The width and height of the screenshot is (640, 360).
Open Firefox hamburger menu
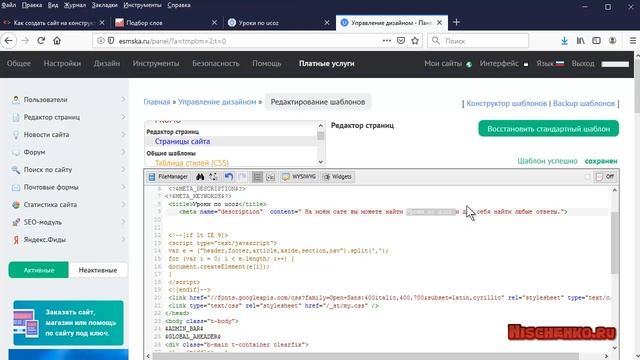point(633,41)
